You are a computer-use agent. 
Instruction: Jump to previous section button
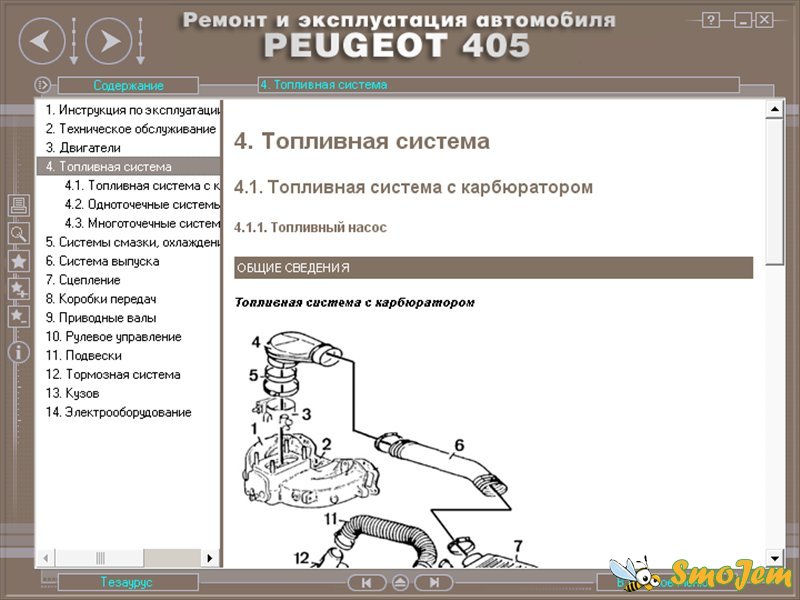[366, 582]
